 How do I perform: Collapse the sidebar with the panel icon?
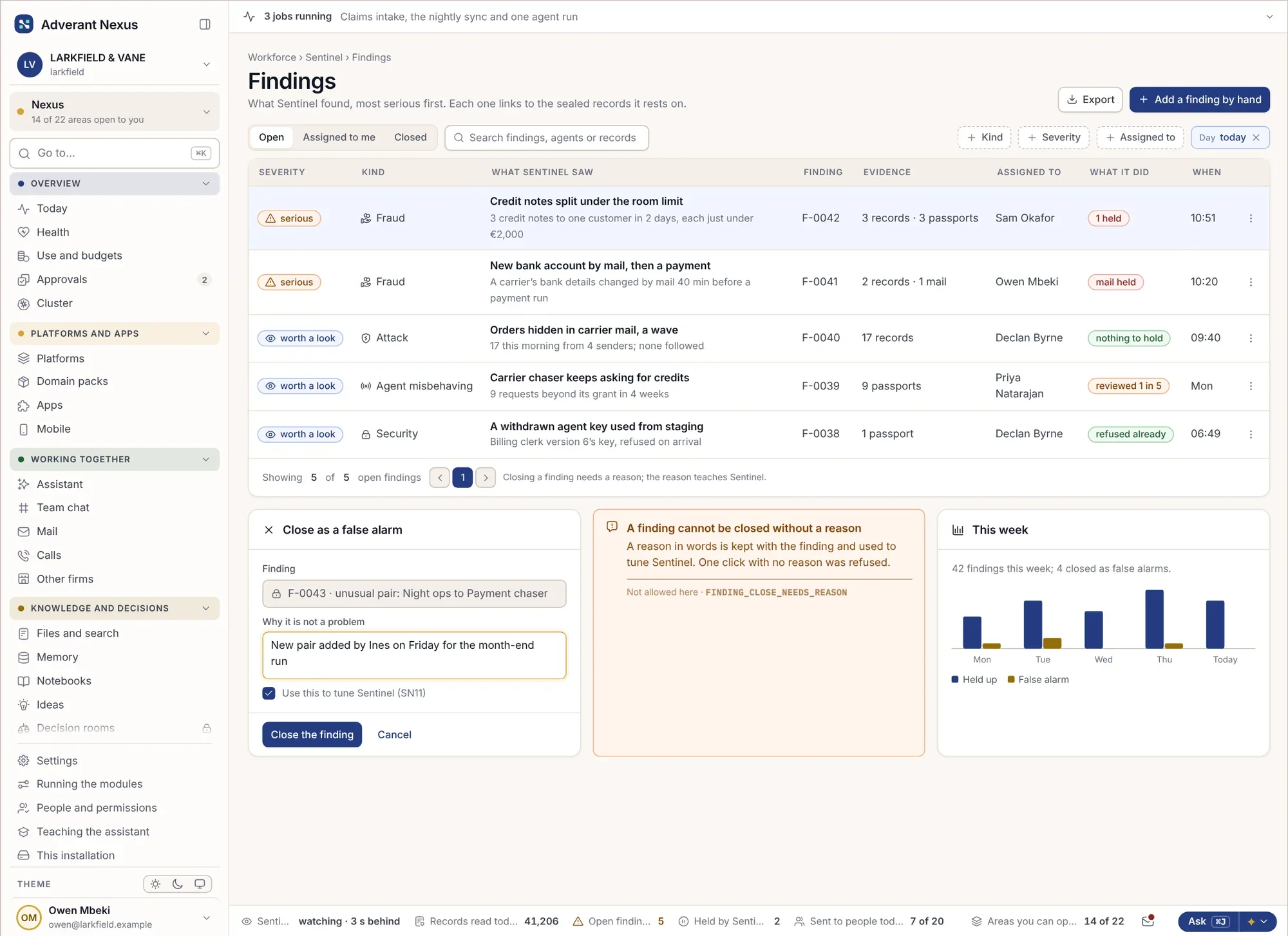click(x=205, y=24)
